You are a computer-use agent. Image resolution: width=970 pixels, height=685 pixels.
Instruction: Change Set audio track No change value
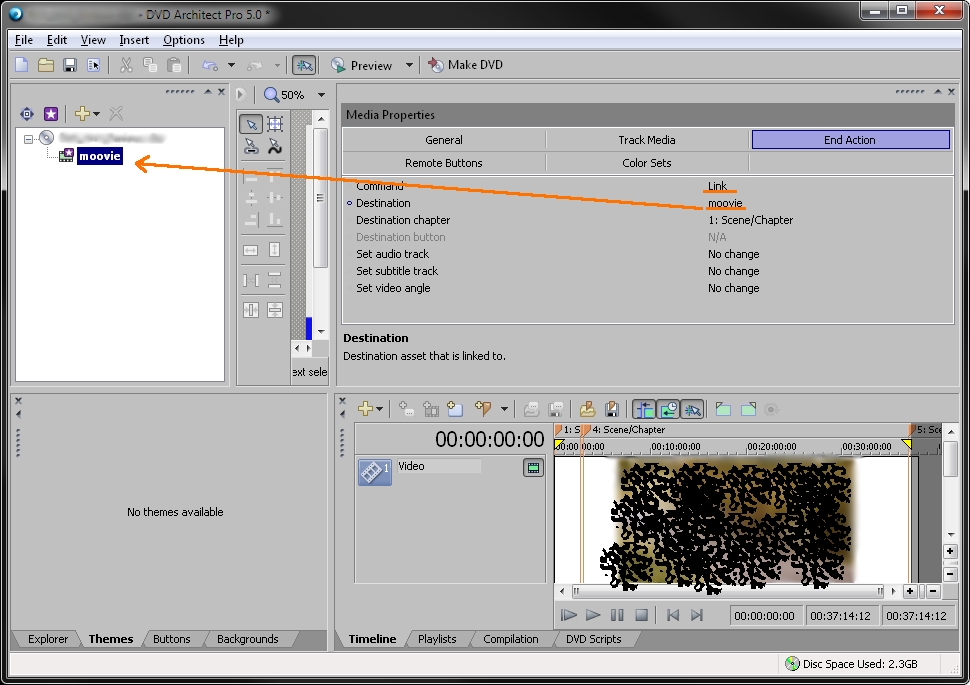tap(734, 254)
